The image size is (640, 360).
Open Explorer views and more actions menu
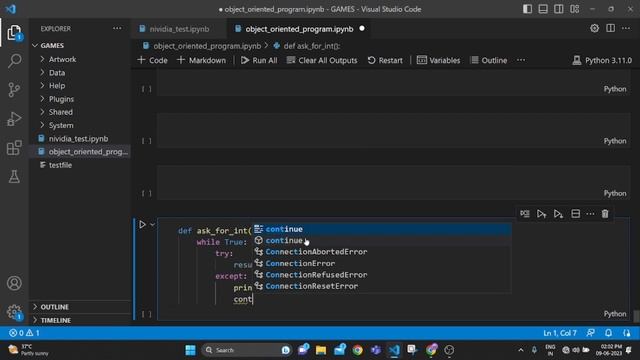click(x=117, y=29)
